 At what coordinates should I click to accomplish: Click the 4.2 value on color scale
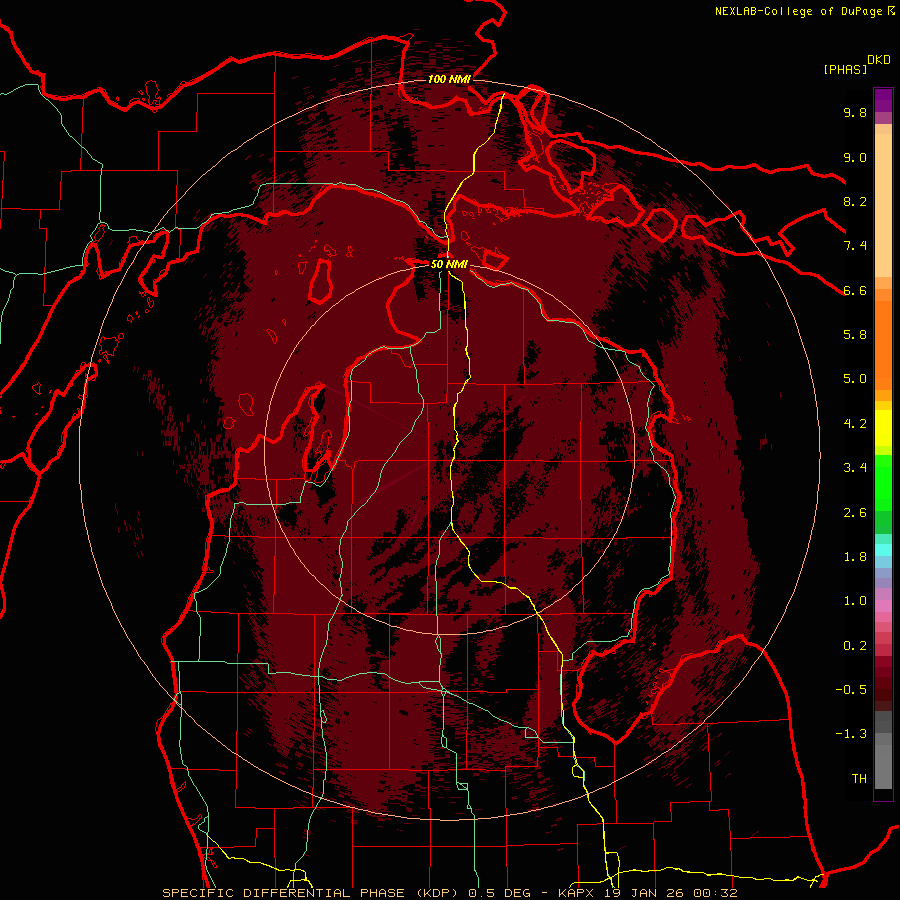[855, 424]
